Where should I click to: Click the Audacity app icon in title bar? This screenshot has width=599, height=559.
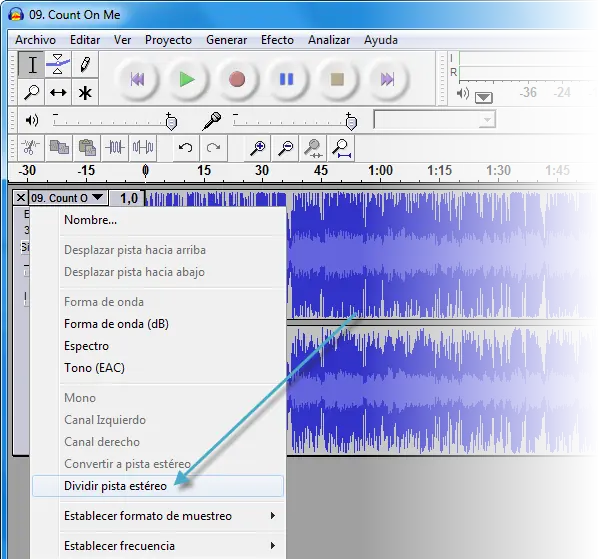tap(16, 15)
